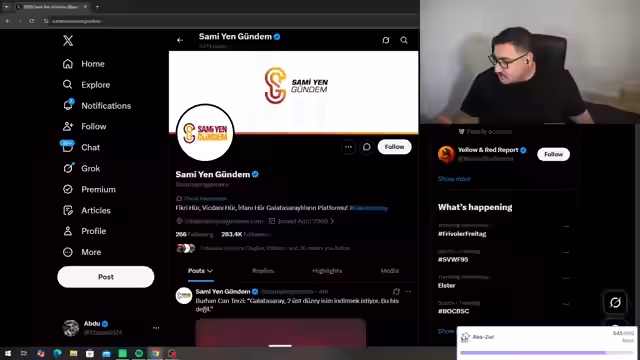Open the Windows Start menu
The width and height of the screenshot is (640, 360).
(x=8, y=353)
